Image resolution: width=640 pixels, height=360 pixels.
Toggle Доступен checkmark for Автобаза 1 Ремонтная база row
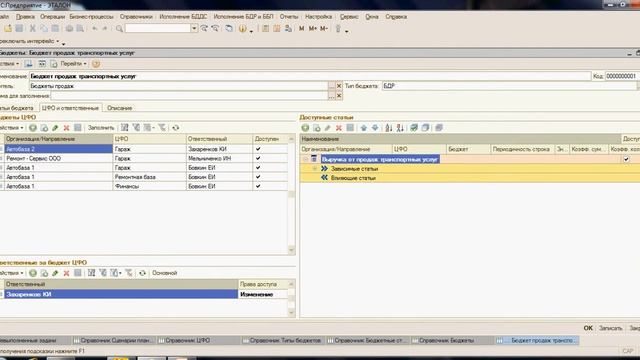(258, 177)
